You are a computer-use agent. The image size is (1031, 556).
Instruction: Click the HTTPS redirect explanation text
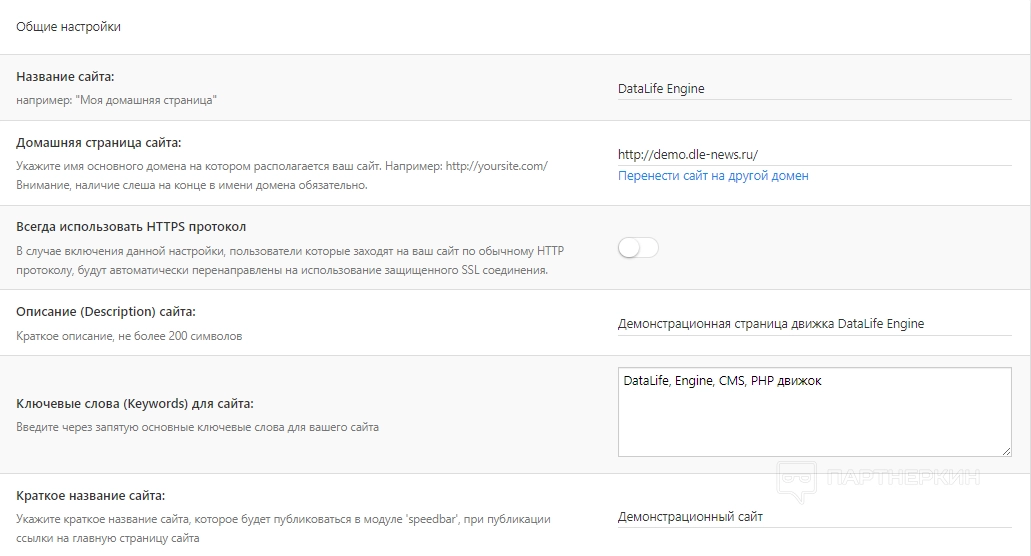[282, 260]
